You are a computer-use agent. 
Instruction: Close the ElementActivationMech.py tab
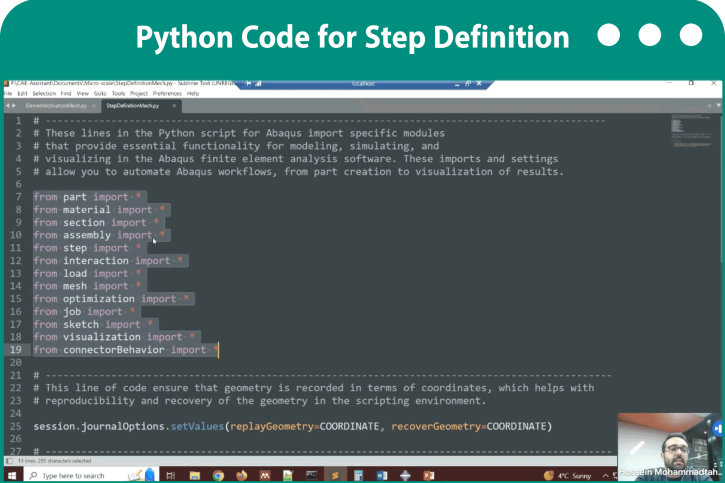click(x=94, y=106)
